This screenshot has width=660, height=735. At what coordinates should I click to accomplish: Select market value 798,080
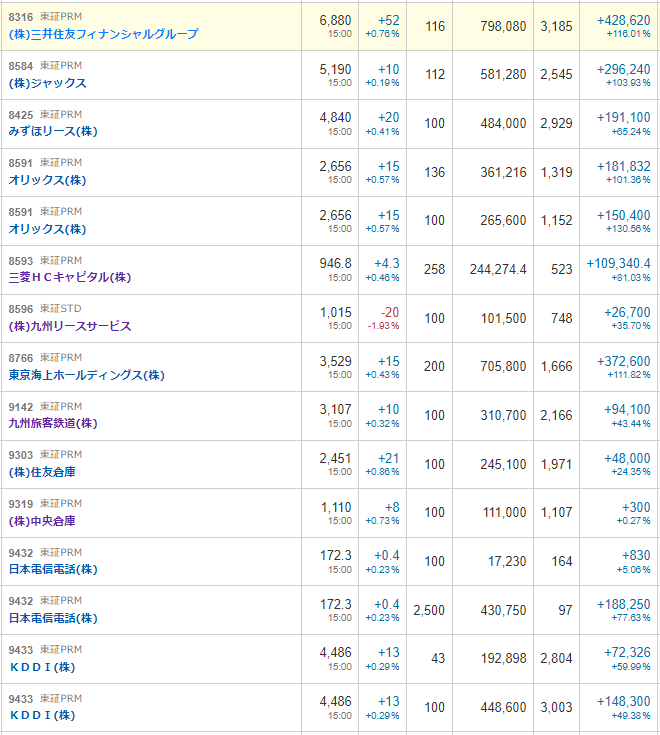503,26
